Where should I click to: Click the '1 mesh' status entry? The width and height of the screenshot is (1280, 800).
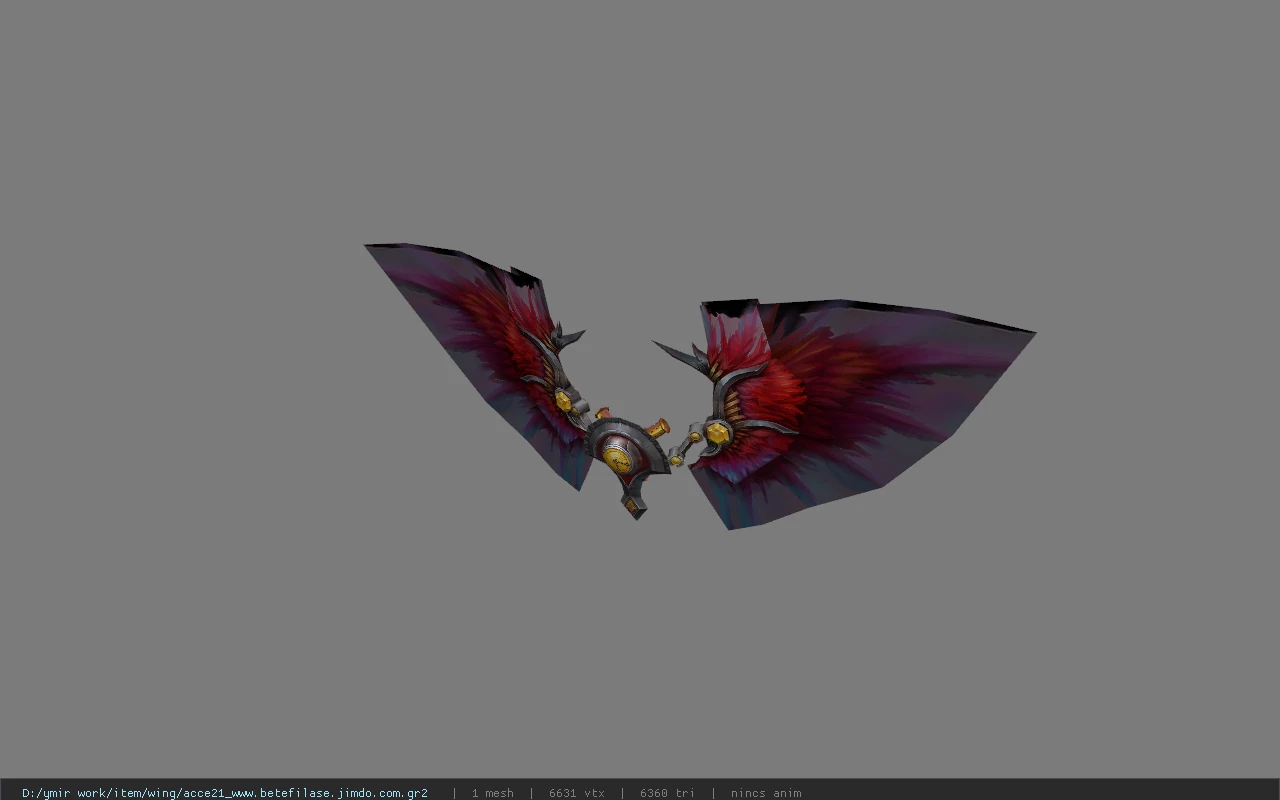tap(492, 793)
